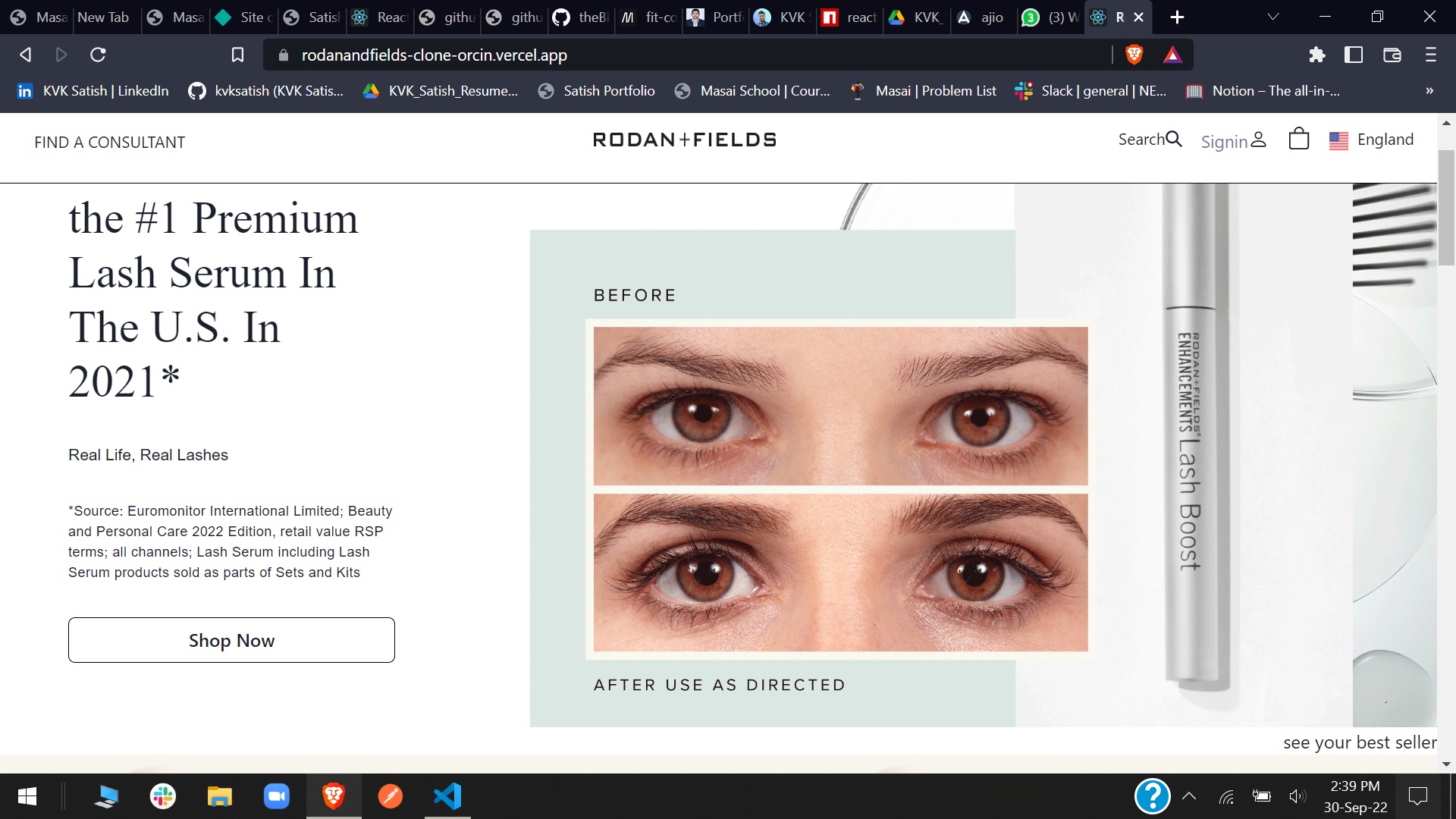Select the England region label
Image resolution: width=1456 pixels, height=819 pixels.
[x=1385, y=140]
